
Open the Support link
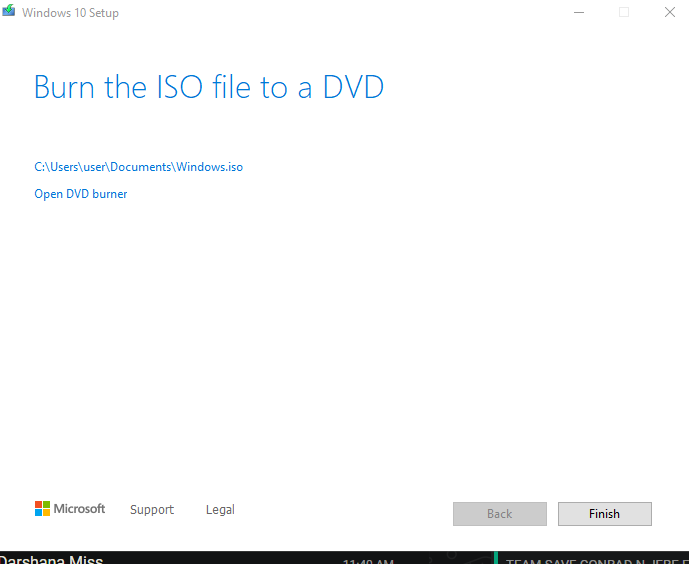tap(152, 510)
